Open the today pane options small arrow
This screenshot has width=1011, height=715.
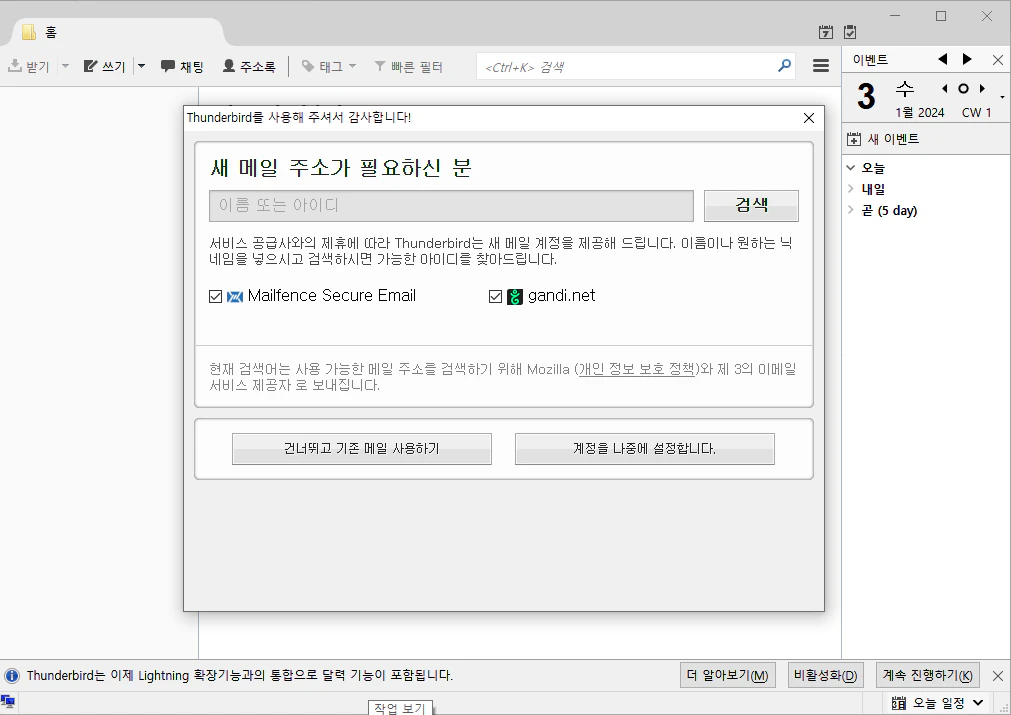pyautogui.click(x=1002, y=97)
